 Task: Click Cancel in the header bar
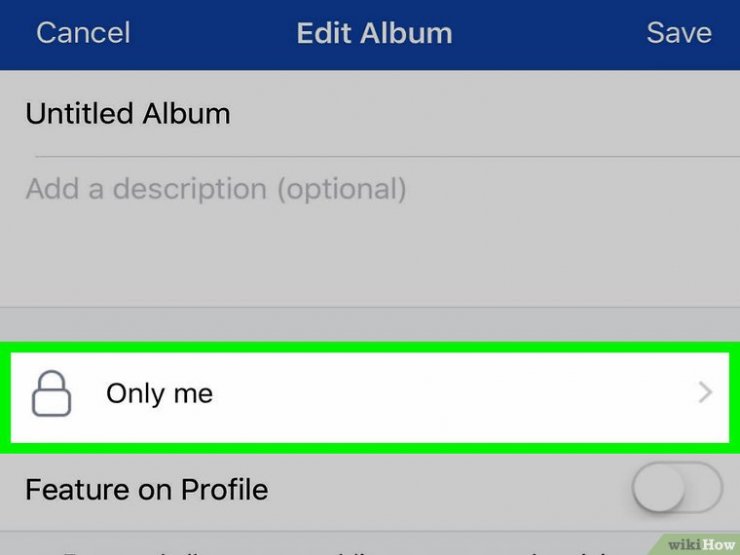point(83,33)
